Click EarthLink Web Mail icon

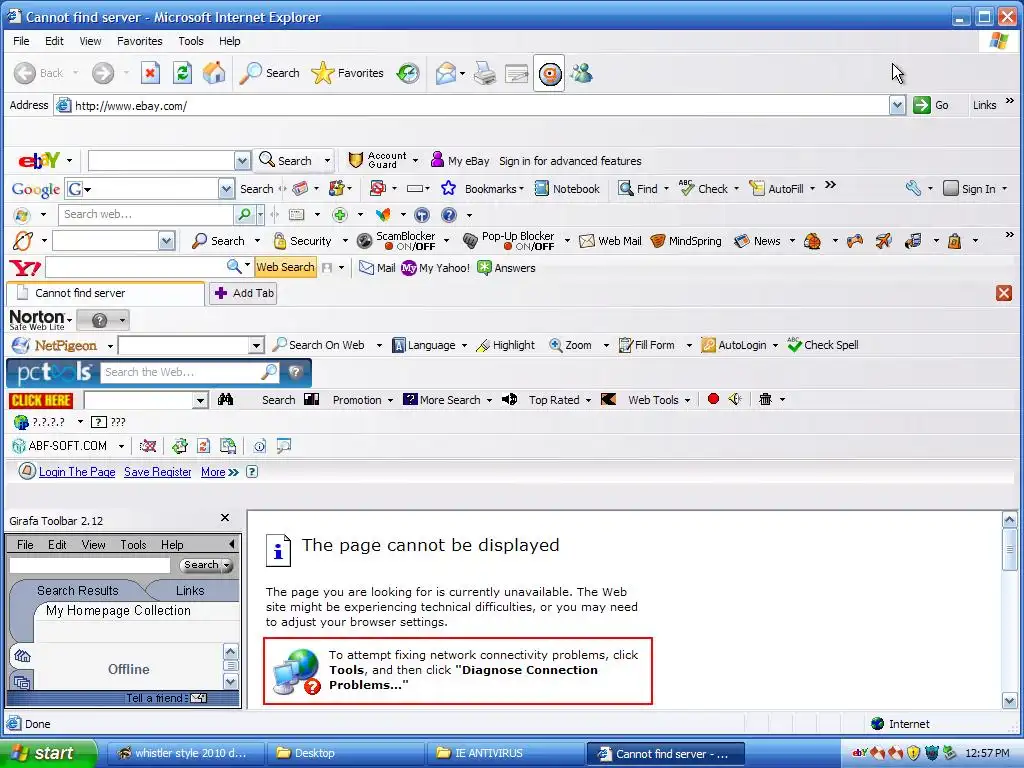coord(587,241)
